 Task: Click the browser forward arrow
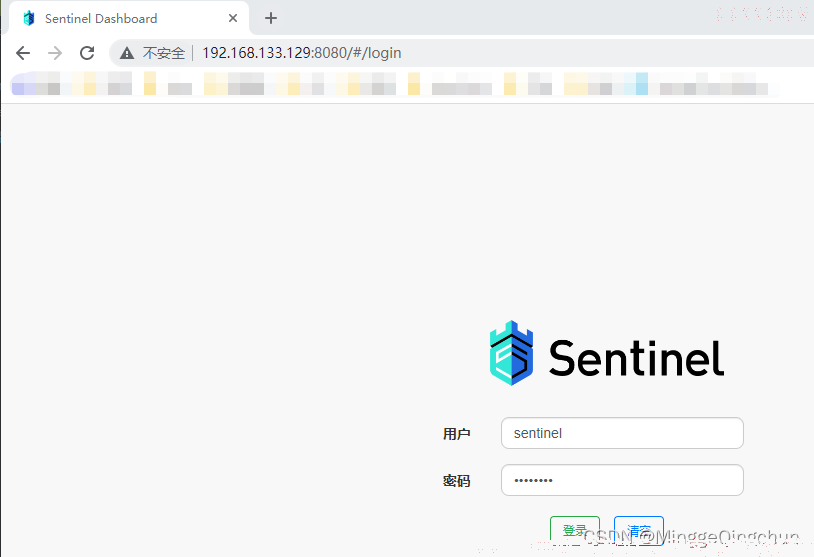(55, 53)
